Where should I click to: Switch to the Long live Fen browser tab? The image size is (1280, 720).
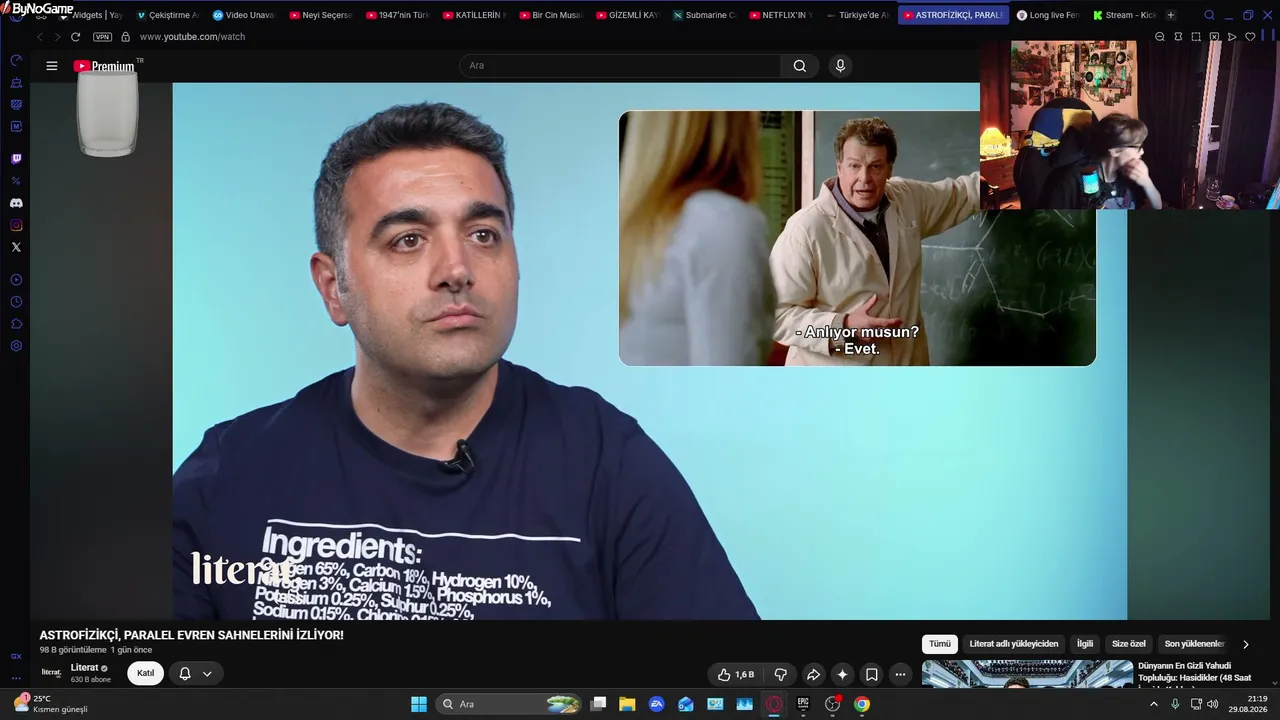[1048, 15]
